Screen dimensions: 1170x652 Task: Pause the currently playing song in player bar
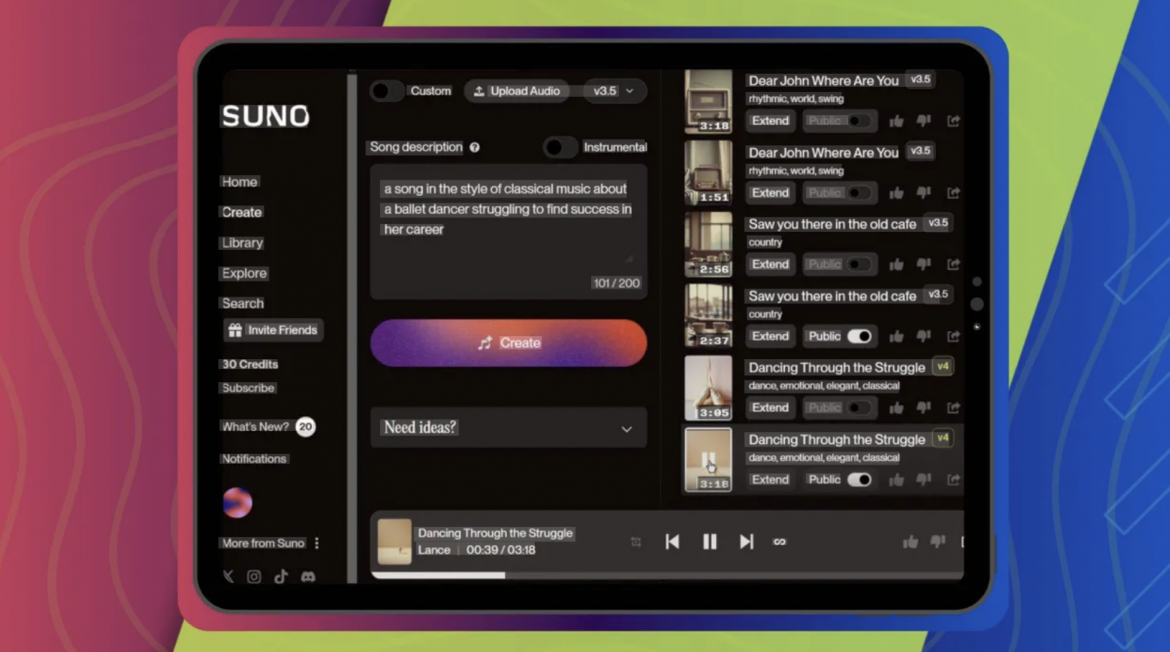tap(709, 541)
